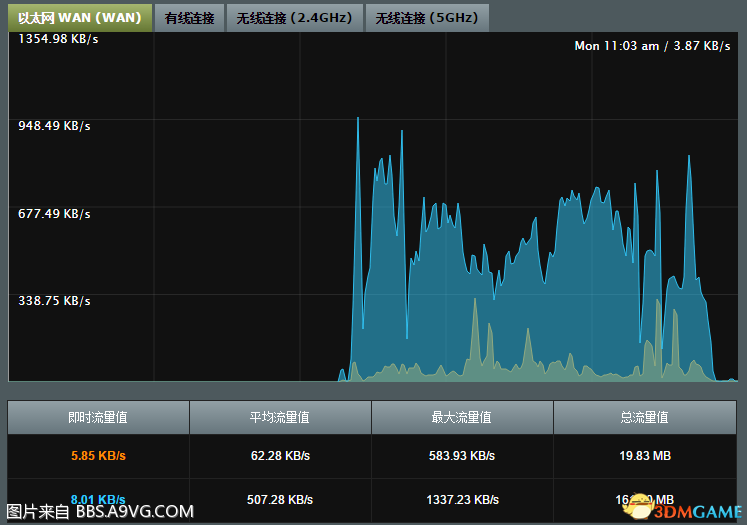
Task: Select the 62.28 KB/s average value
Action: [280, 456]
